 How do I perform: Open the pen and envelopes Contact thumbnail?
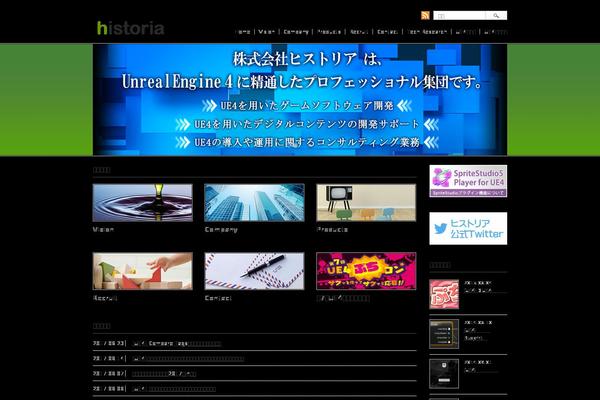254,271
